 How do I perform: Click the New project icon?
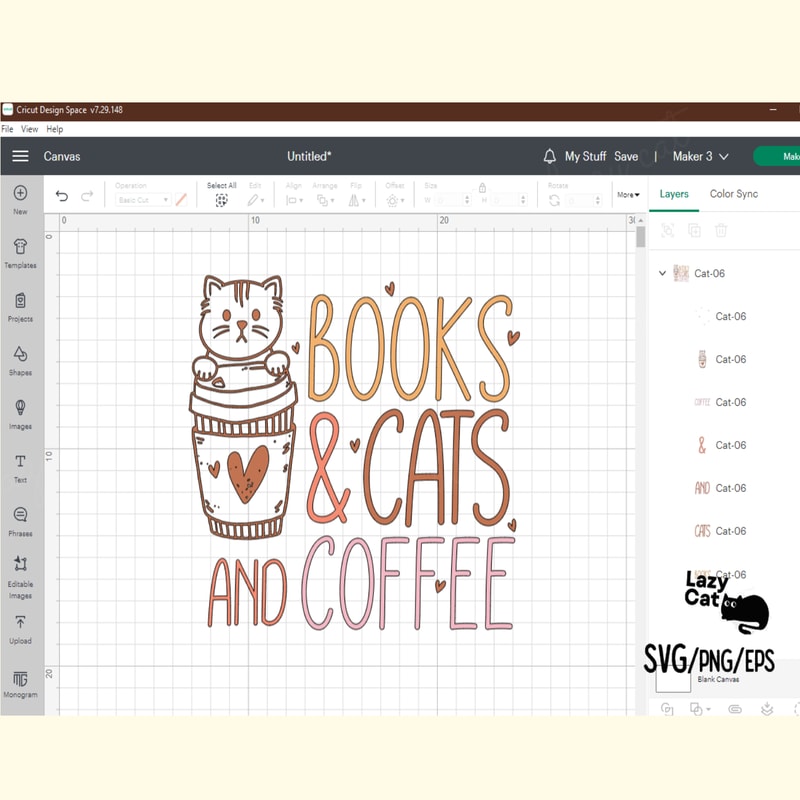click(20, 198)
